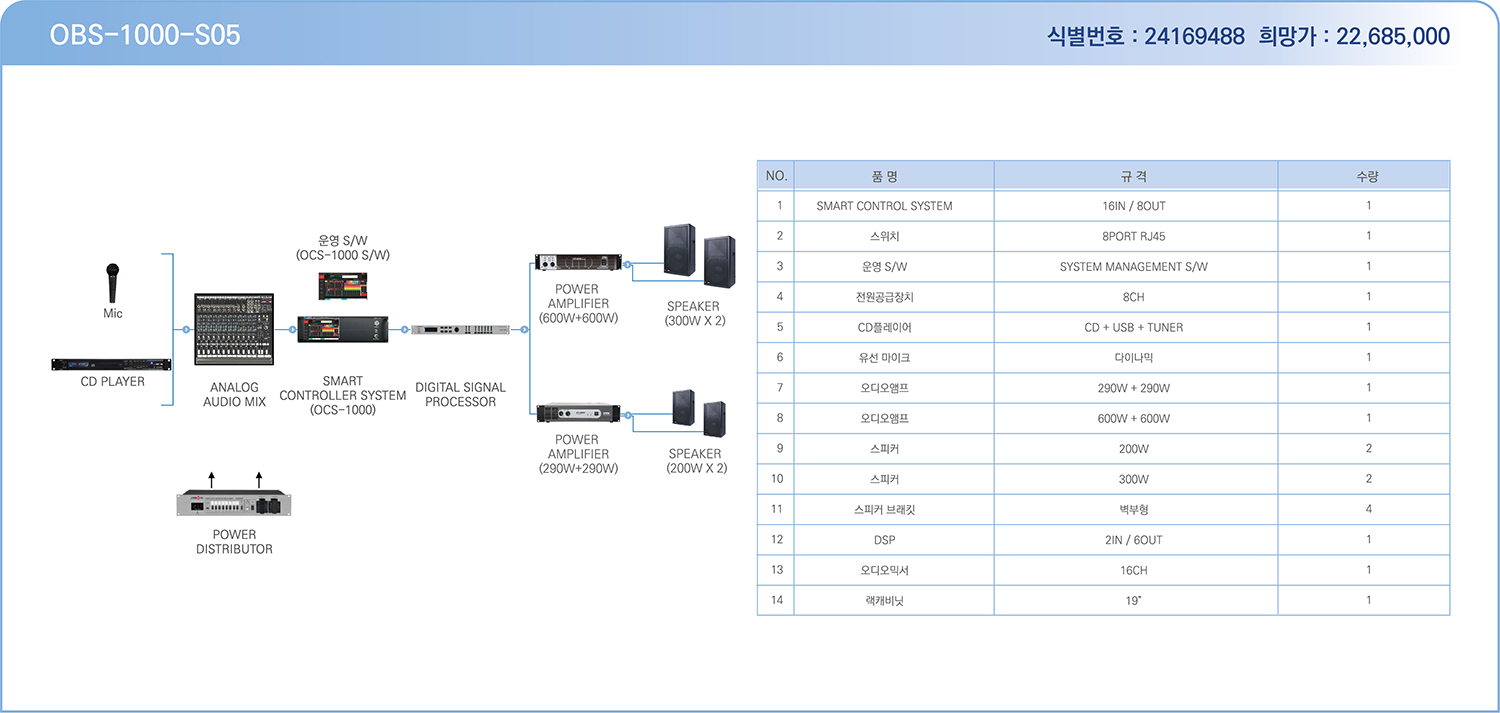Click the SPEAKER (300W X 2) label

click(x=694, y=313)
